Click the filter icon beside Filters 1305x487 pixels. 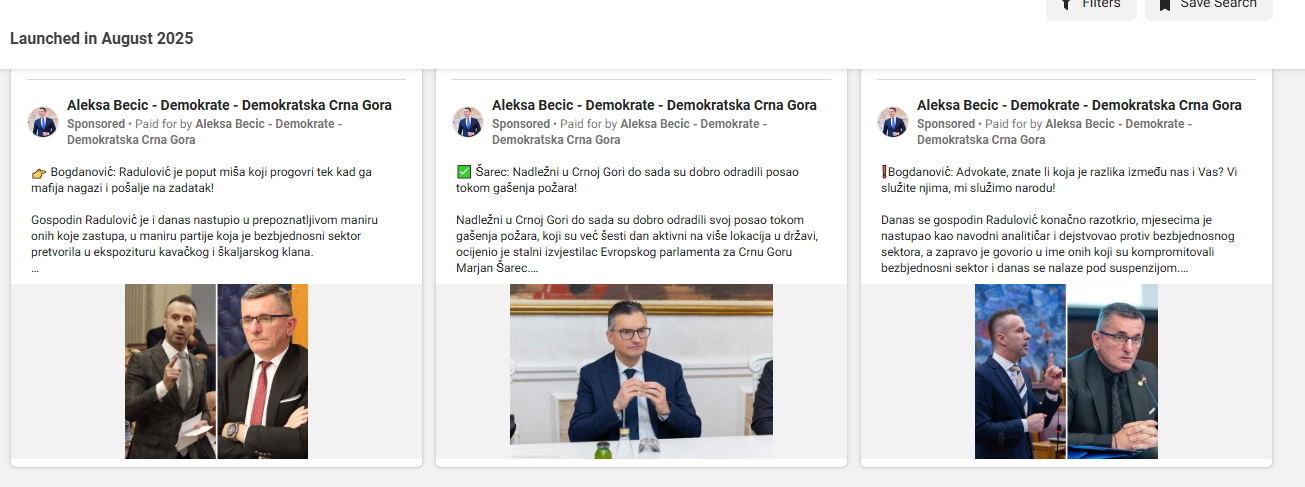point(1066,5)
